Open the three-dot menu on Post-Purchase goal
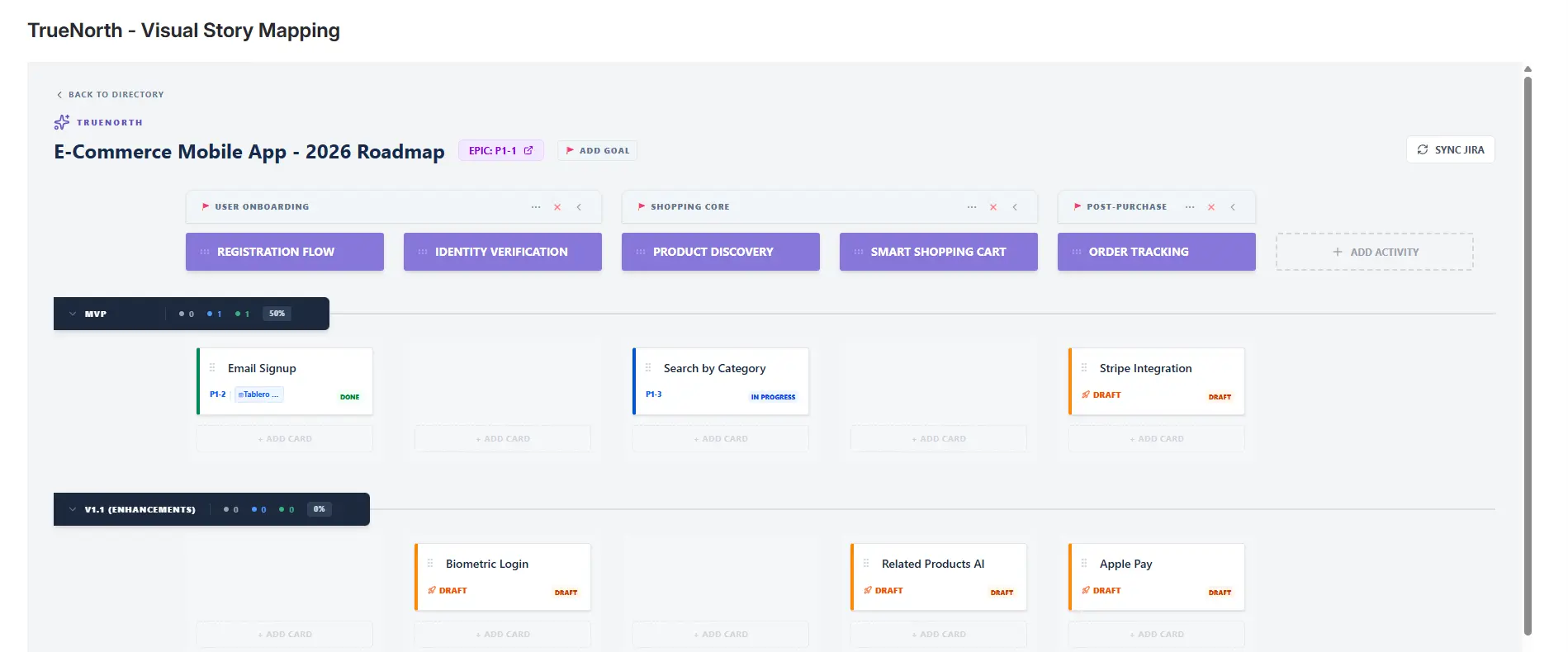The height and width of the screenshot is (652, 1568). 1190,207
